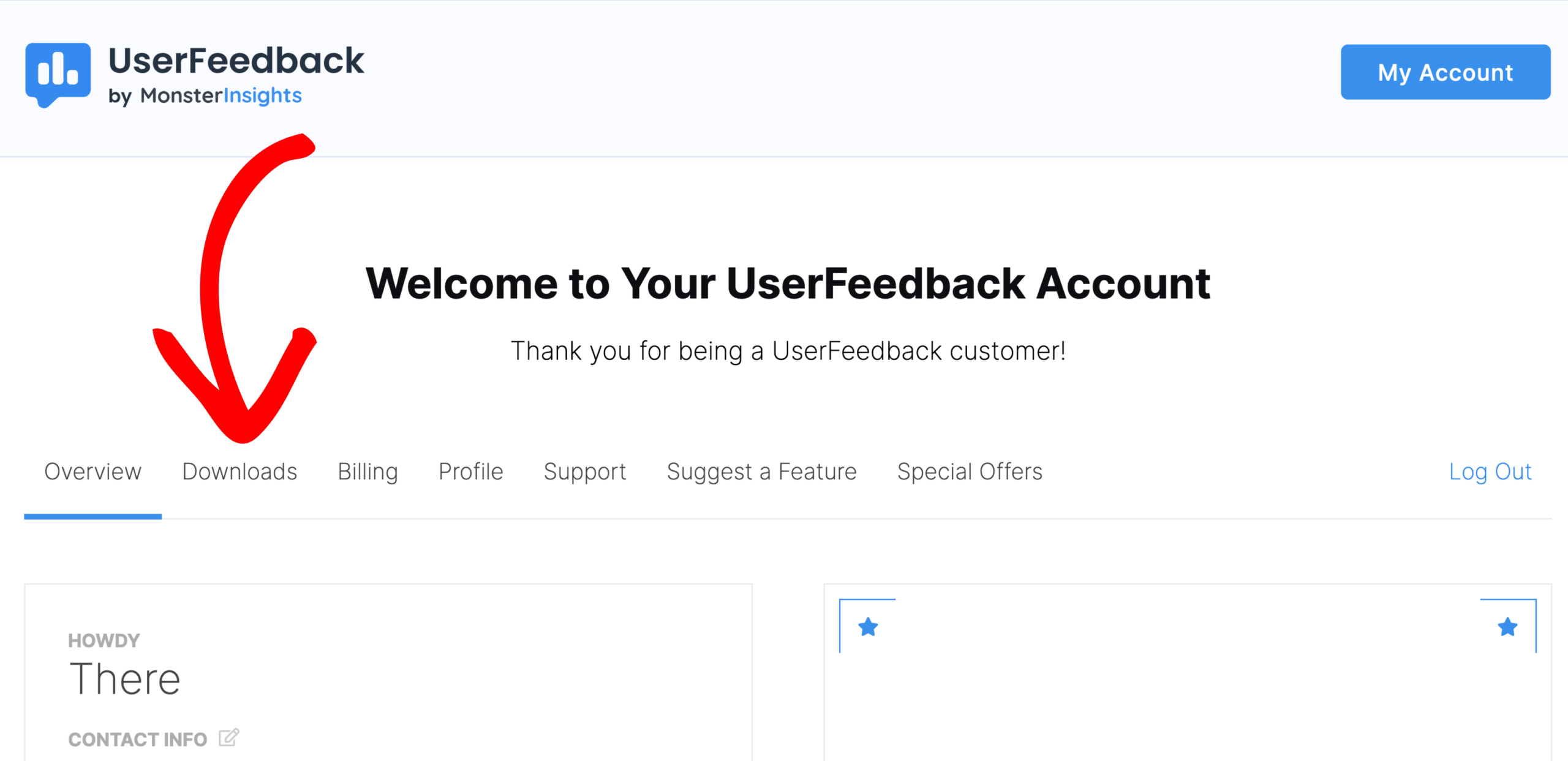Click the left blue star icon

pyautogui.click(x=868, y=627)
